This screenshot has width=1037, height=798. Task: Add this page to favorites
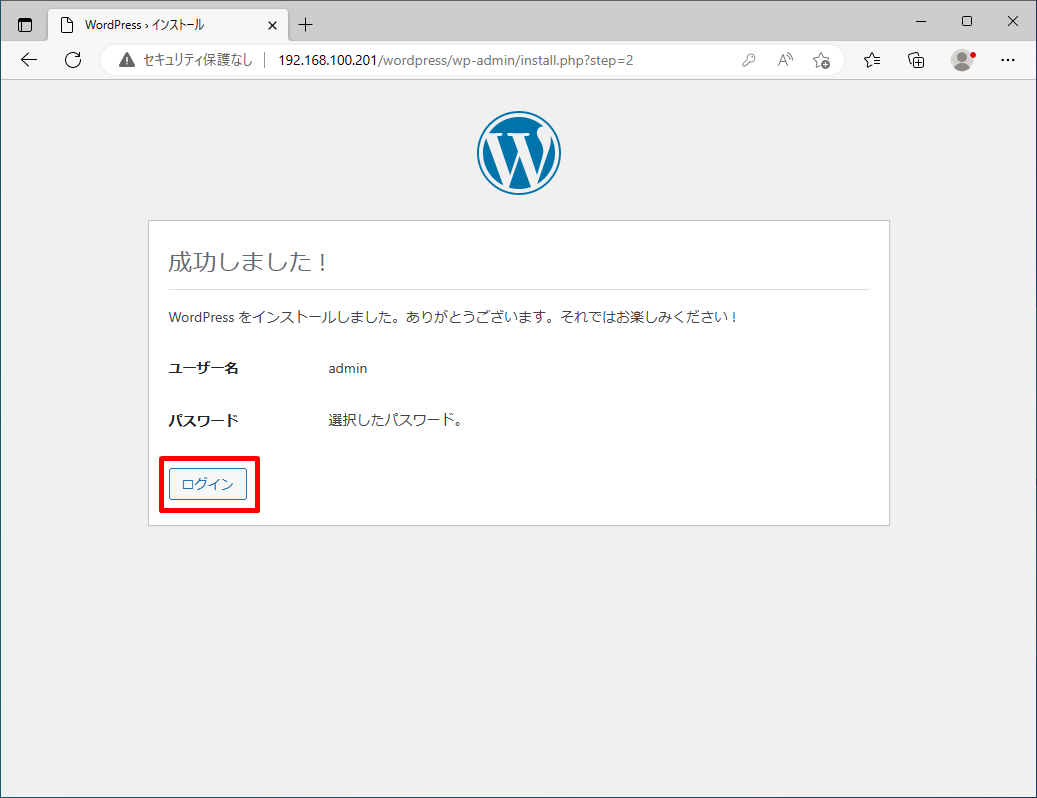coord(821,60)
